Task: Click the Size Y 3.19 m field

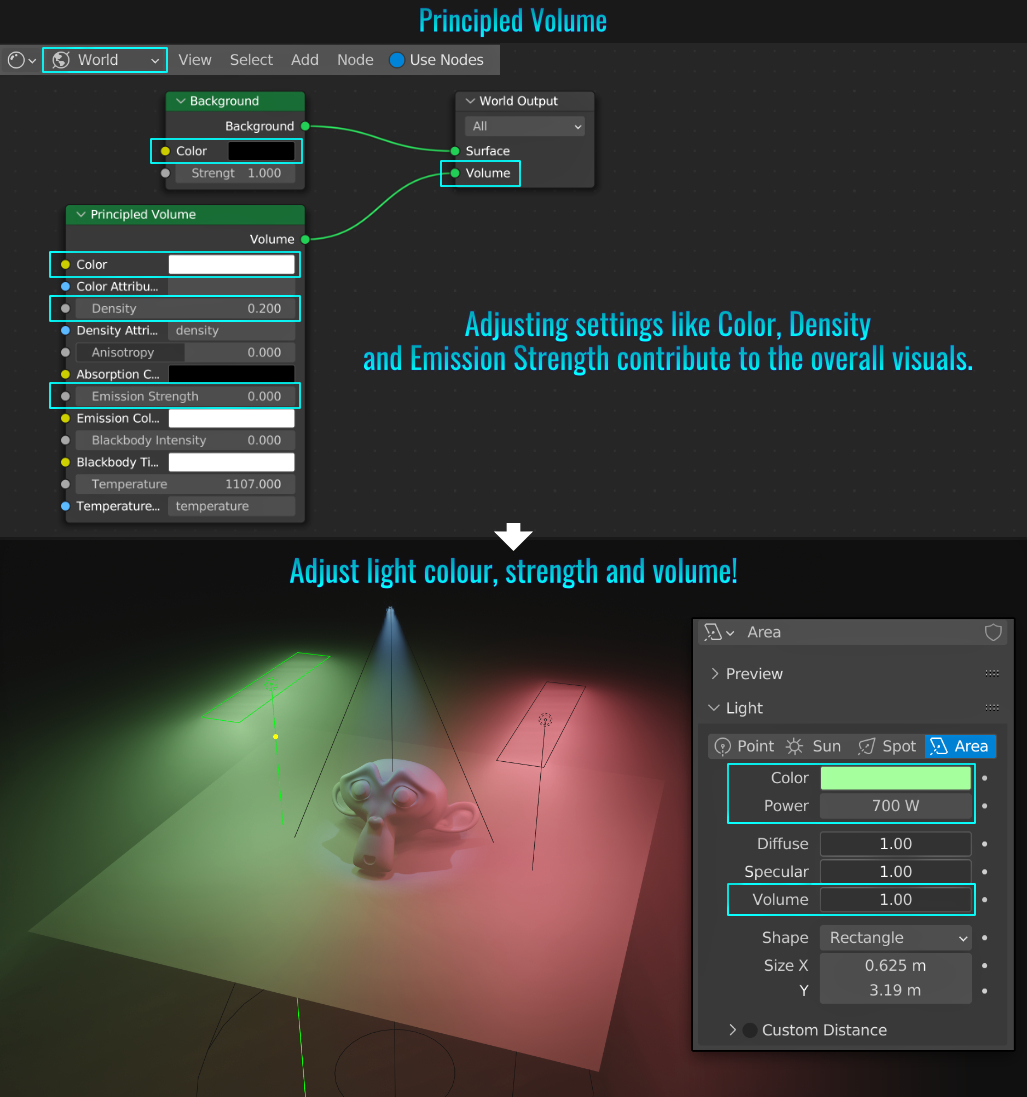Action: [x=895, y=991]
